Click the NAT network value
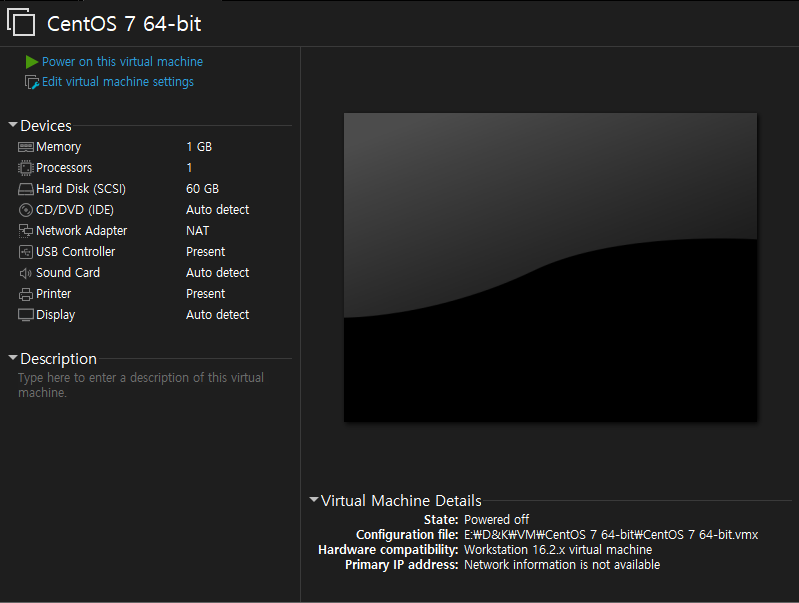This screenshot has height=603, width=799. pyautogui.click(x=198, y=231)
